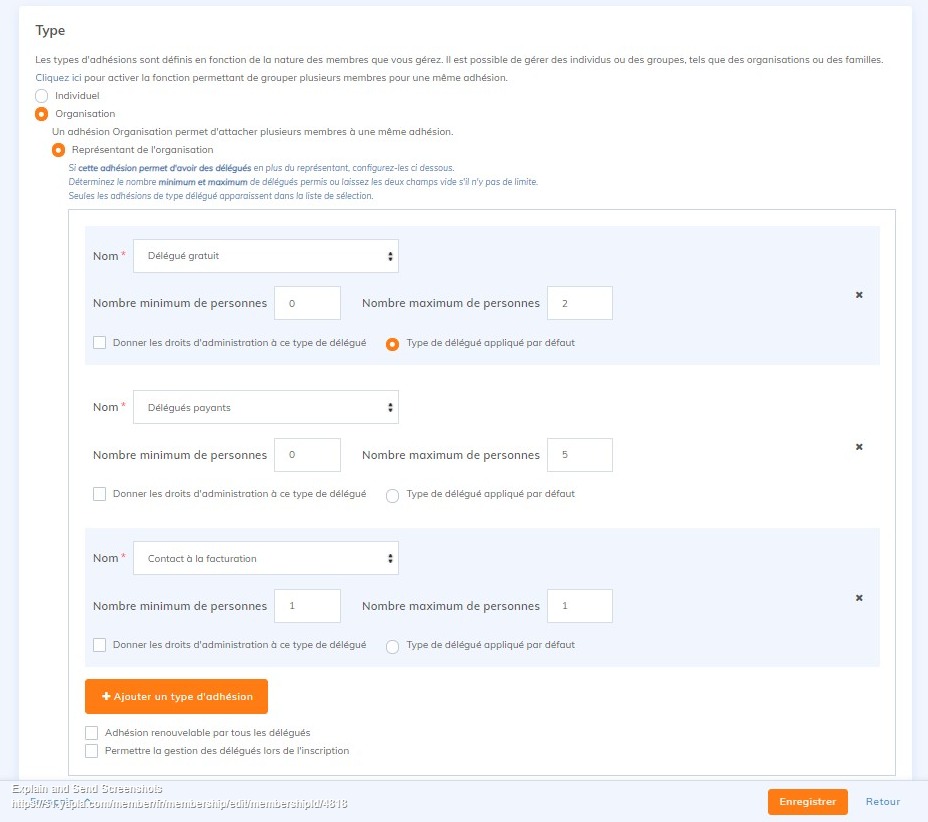The height and width of the screenshot is (822, 928).
Task: Grant admin rights to Délégué gratuit type
Action: pos(100,342)
